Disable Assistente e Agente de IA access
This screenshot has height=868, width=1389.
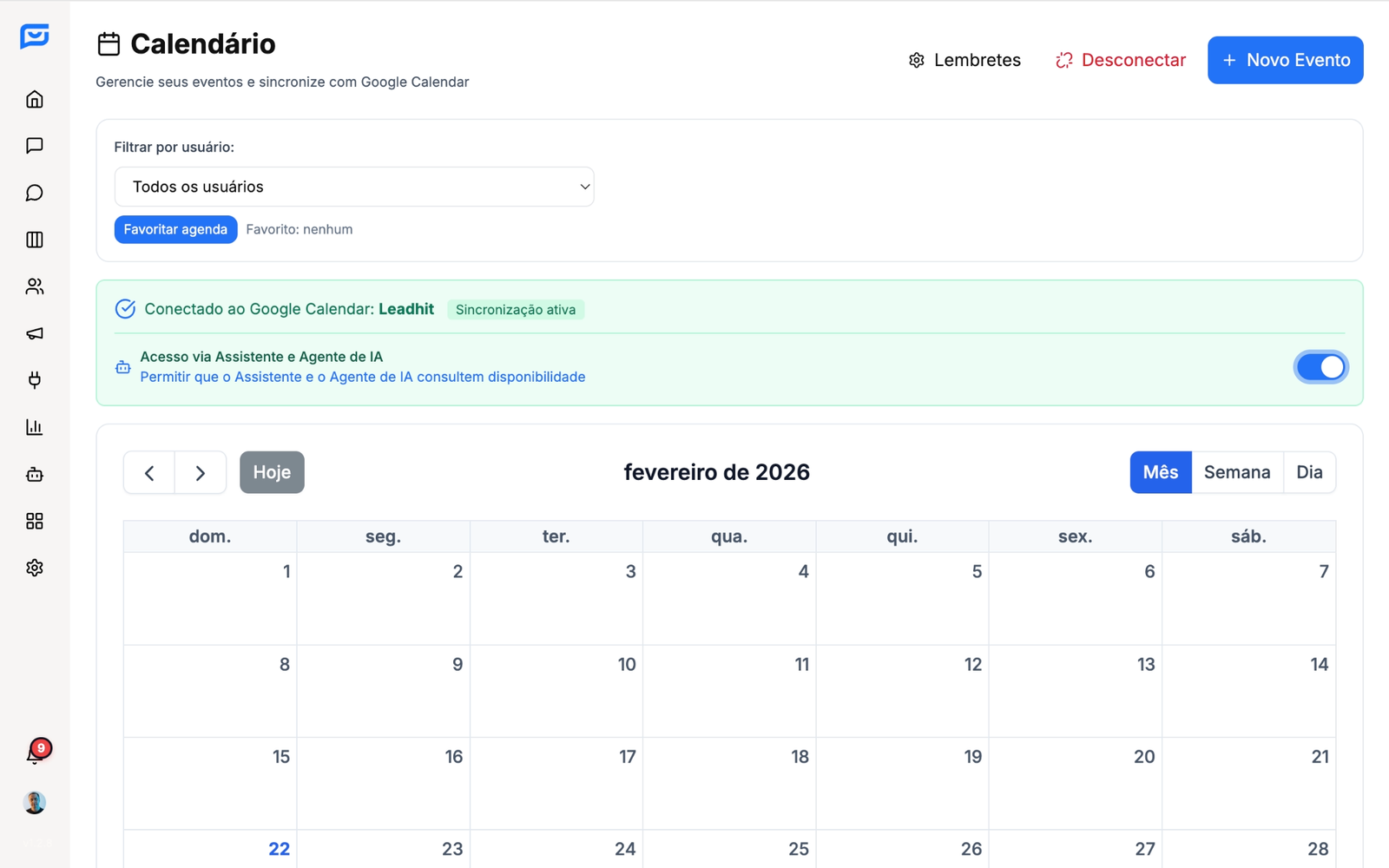[1320, 367]
